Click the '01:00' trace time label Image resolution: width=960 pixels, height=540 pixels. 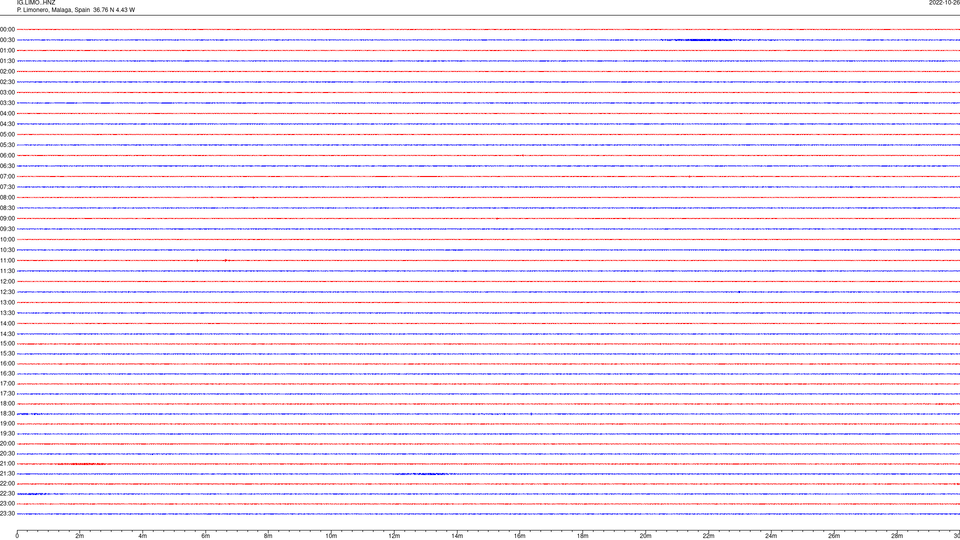[x=7, y=51]
